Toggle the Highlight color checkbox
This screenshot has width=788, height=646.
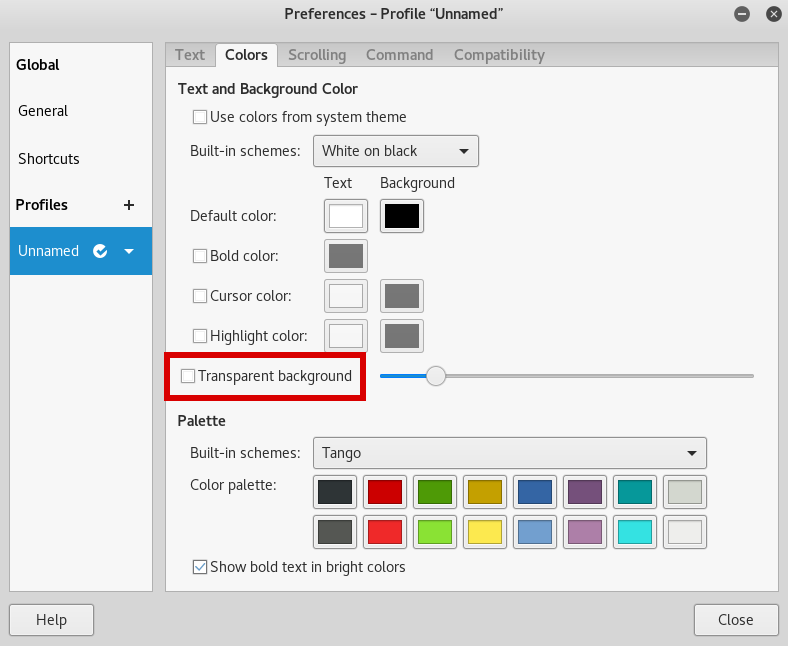click(200, 335)
